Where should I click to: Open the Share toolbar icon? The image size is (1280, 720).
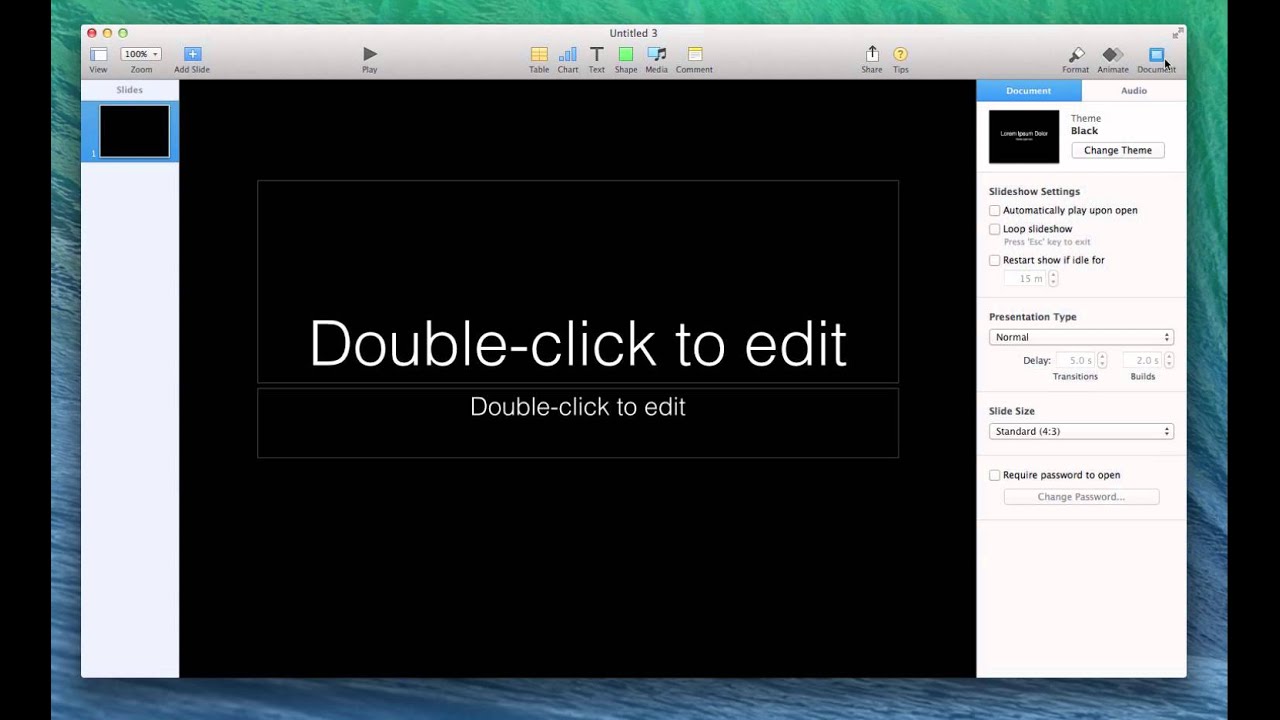(872, 54)
